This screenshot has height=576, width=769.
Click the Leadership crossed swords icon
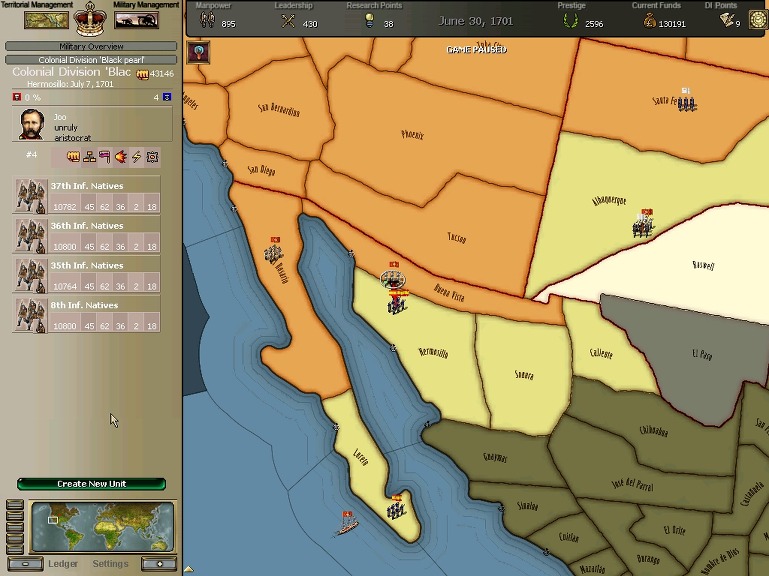(288, 21)
